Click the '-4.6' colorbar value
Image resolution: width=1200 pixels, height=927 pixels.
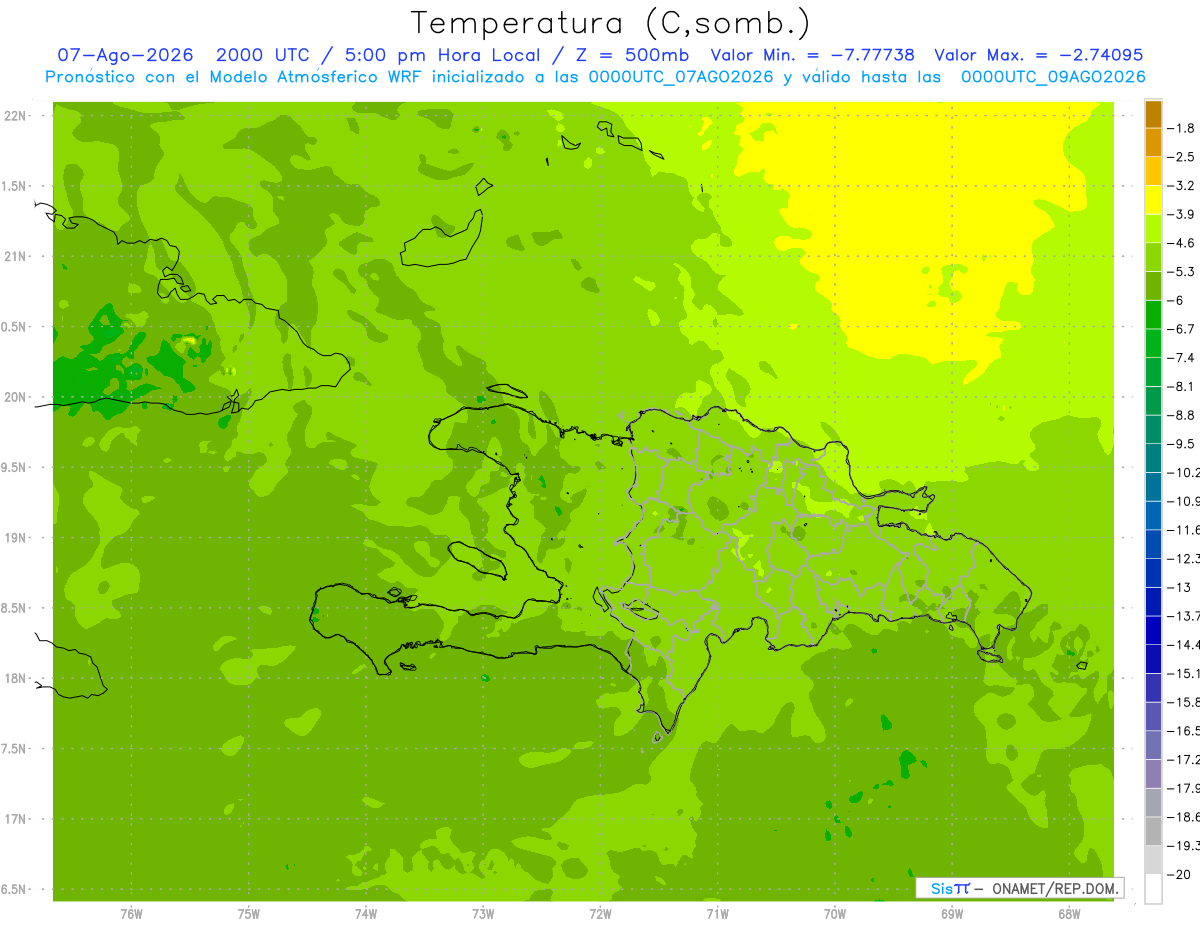(x=1182, y=243)
